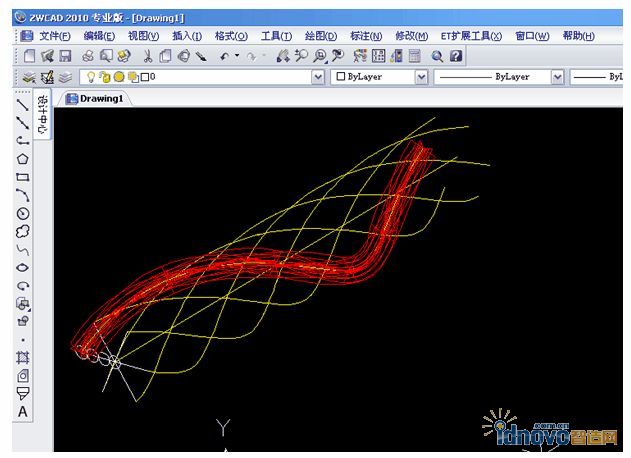Select the Revision cloud tool
Screen dimensions: 631x458
point(23,231)
